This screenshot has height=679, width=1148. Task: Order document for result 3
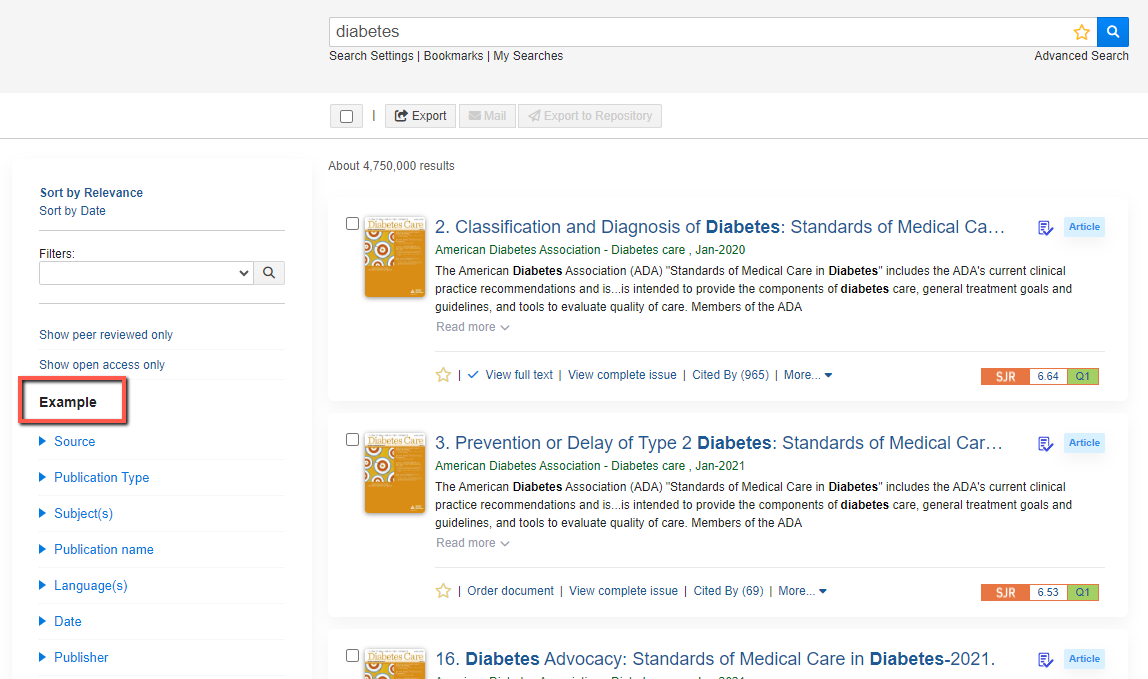pos(510,591)
